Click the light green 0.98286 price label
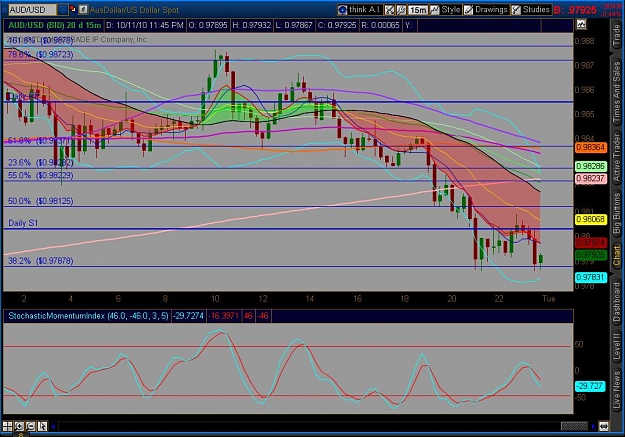Image resolution: width=625 pixels, height=437 pixels. click(591, 166)
